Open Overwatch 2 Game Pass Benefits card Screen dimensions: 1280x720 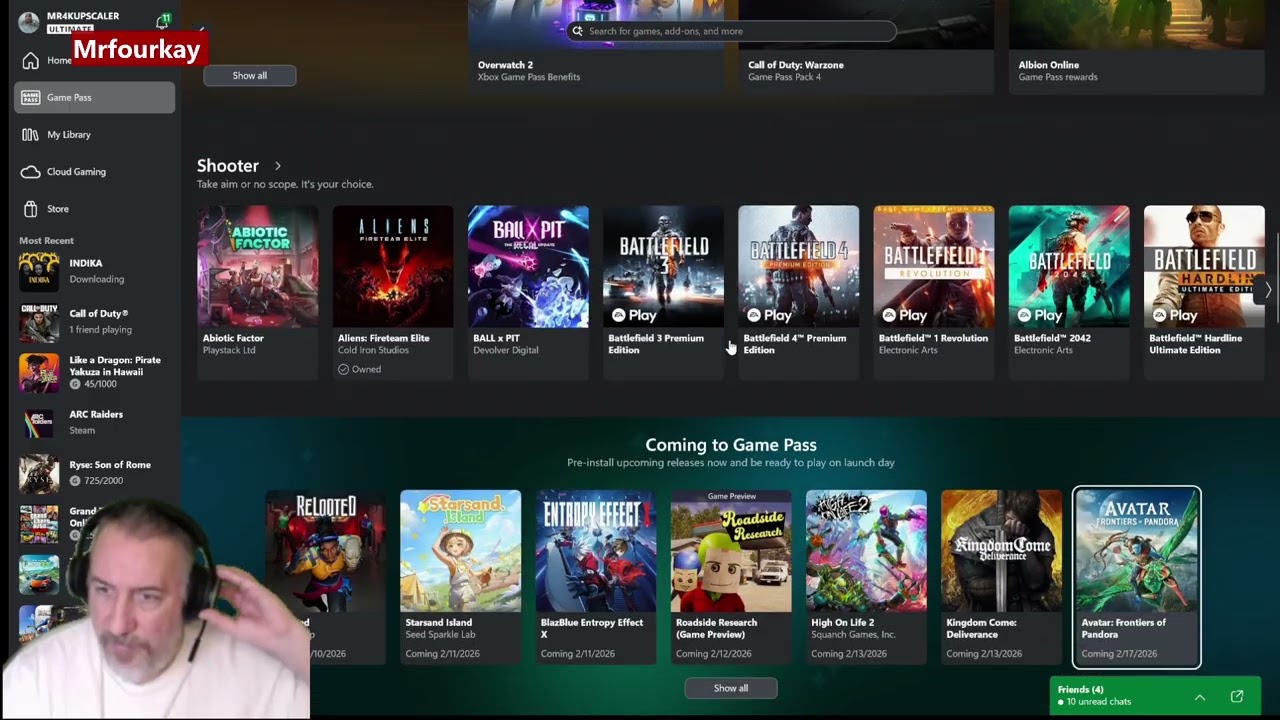(x=596, y=47)
